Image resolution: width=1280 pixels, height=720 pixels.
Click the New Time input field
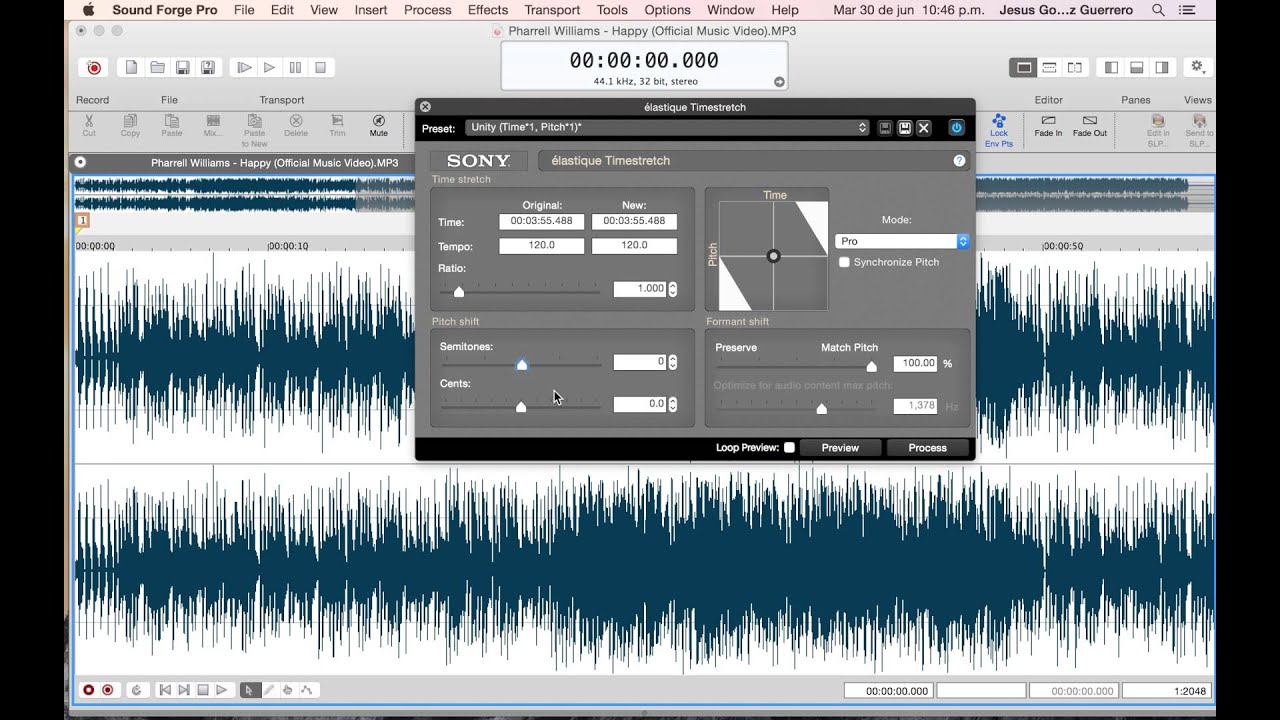point(634,221)
